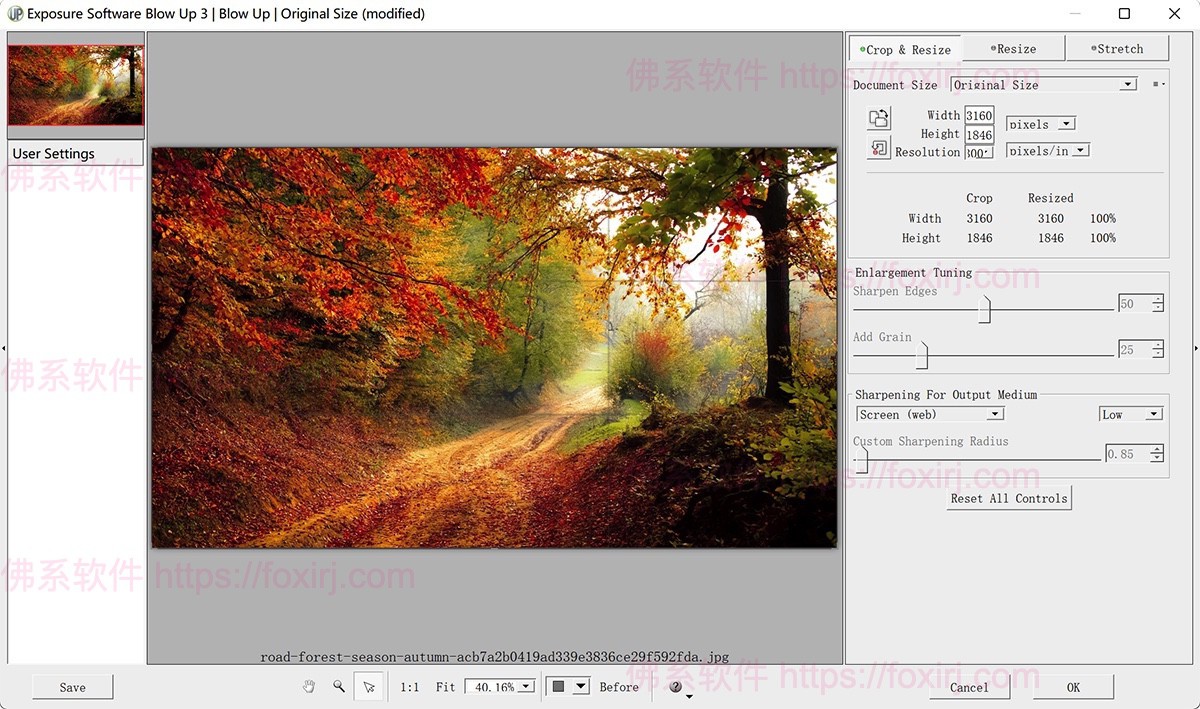This screenshot has width=1200, height=709.
Task: Click the Sharpen Edges slider handle
Action: [984, 309]
